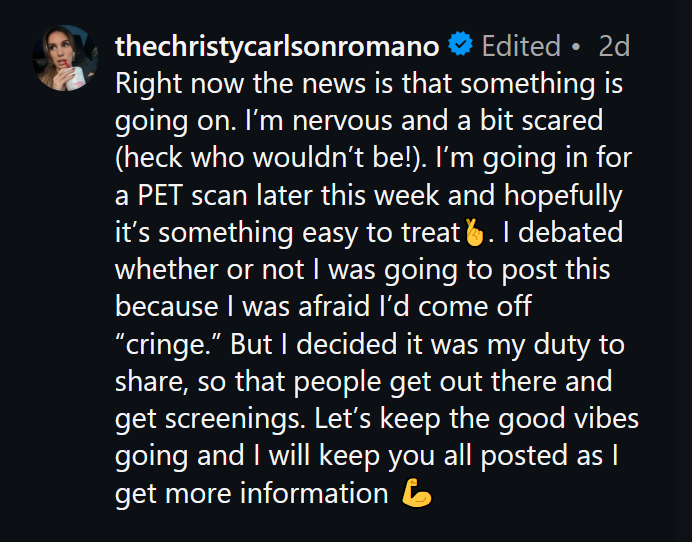
Task: Click the thechristycarlsonromano username link
Action: click(x=277, y=46)
